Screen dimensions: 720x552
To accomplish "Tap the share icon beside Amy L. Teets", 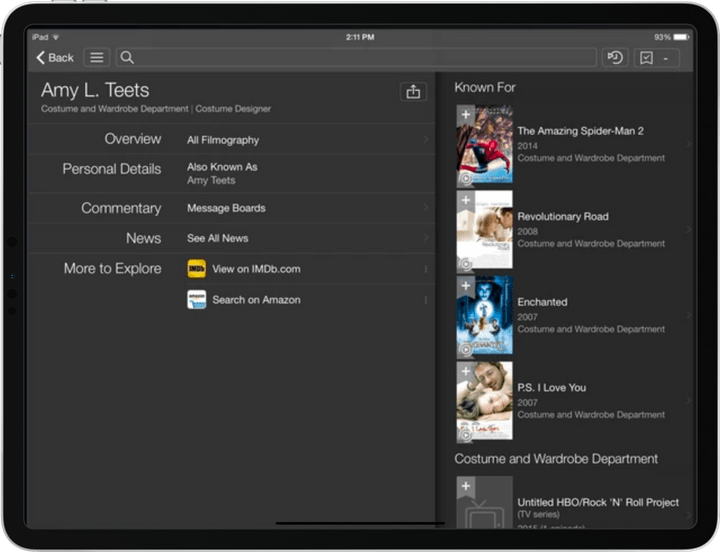I will (x=412, y=92).
